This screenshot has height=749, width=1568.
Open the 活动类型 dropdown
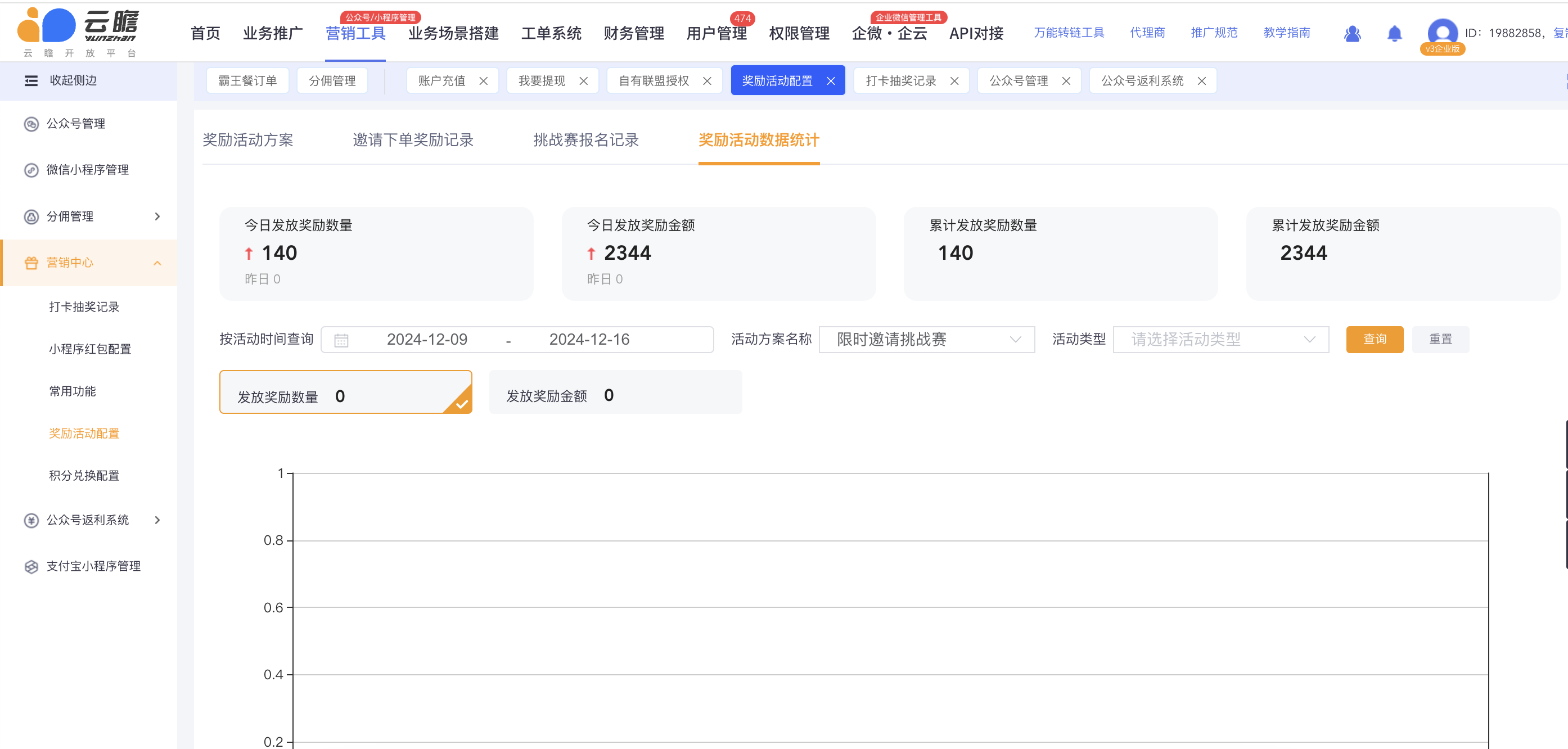click(1220, 340)
